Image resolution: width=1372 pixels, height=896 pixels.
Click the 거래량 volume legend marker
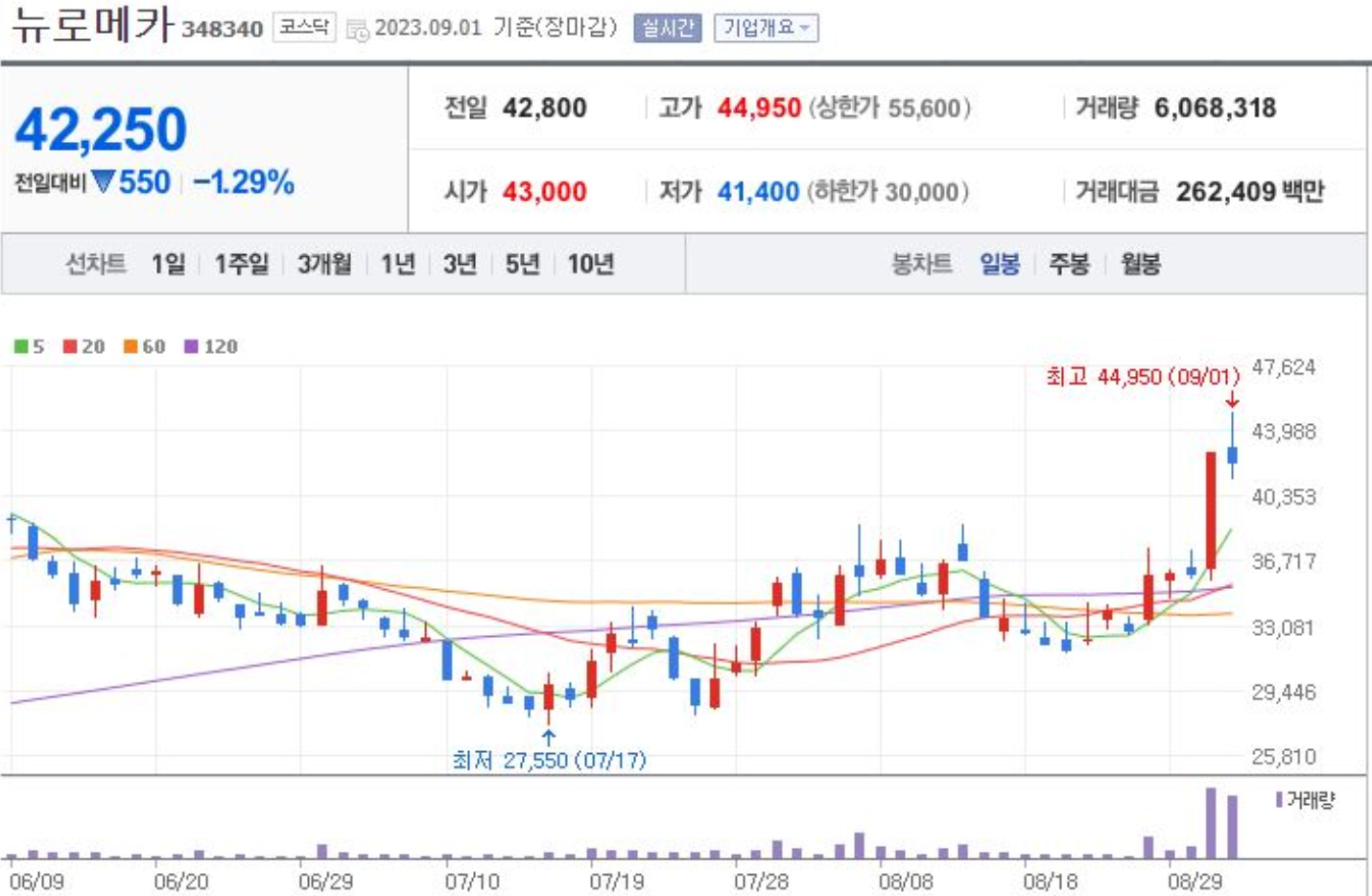tap(1280, 799)
